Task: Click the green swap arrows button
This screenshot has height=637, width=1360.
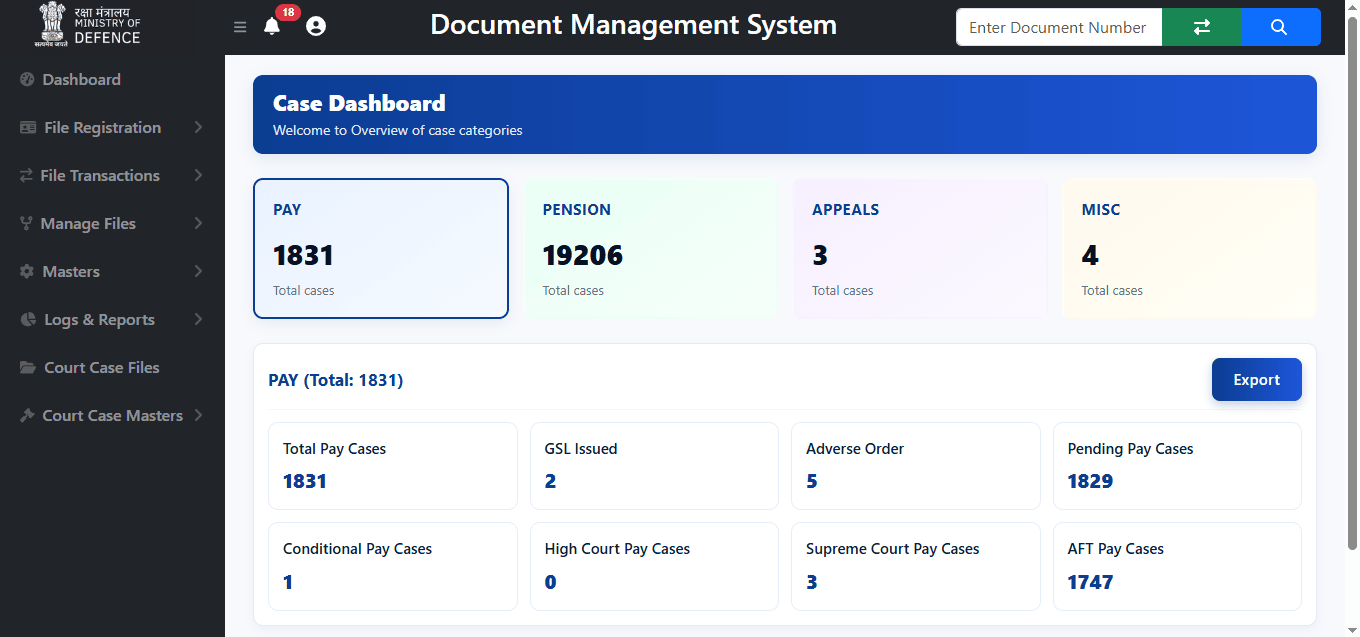Action: tap(1201, 27)
